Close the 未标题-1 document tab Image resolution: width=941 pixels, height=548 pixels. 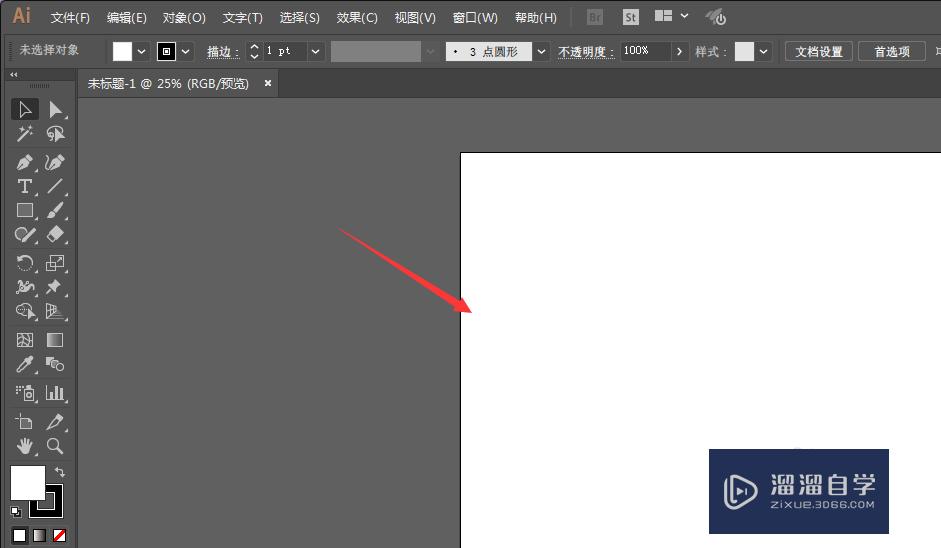point(268,83)
